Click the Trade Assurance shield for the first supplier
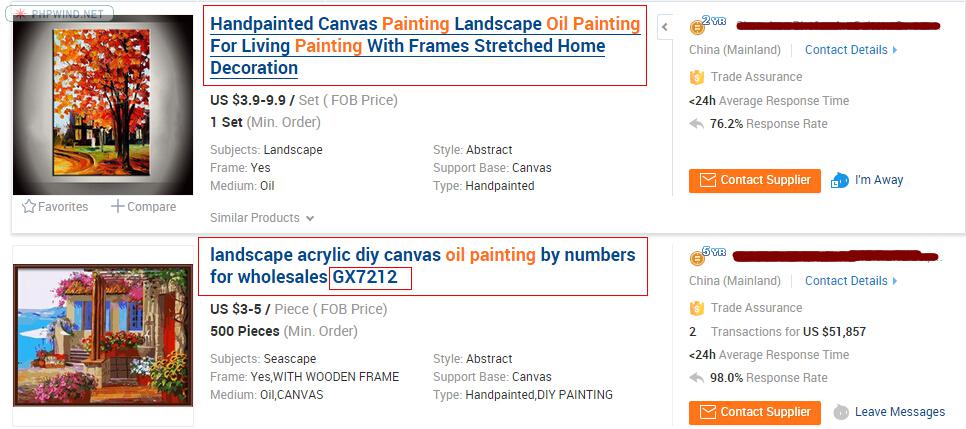This screenshot has height=429, width=966. coord(697,77)
